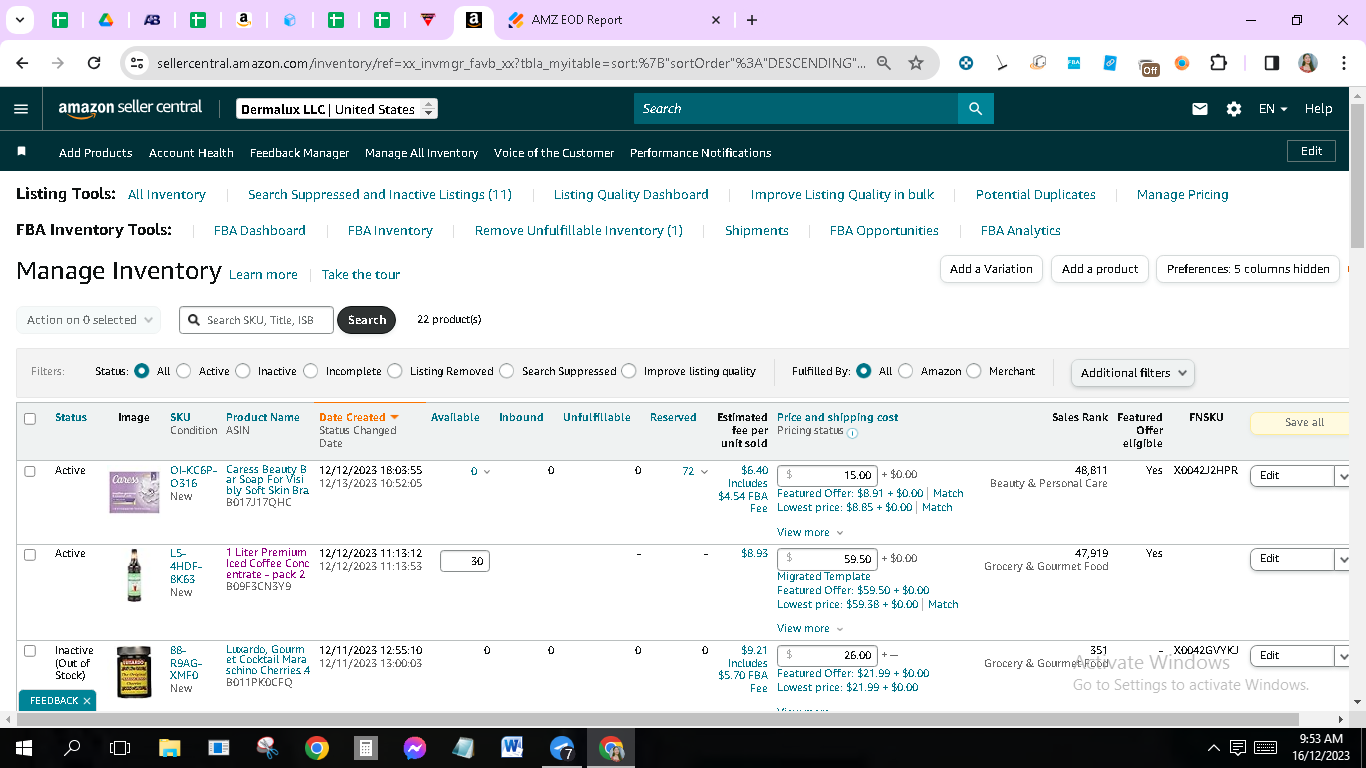1366x768 pixels.
Task: Expand Reserved 72 details for Caress soap
Action: [694, 471]
